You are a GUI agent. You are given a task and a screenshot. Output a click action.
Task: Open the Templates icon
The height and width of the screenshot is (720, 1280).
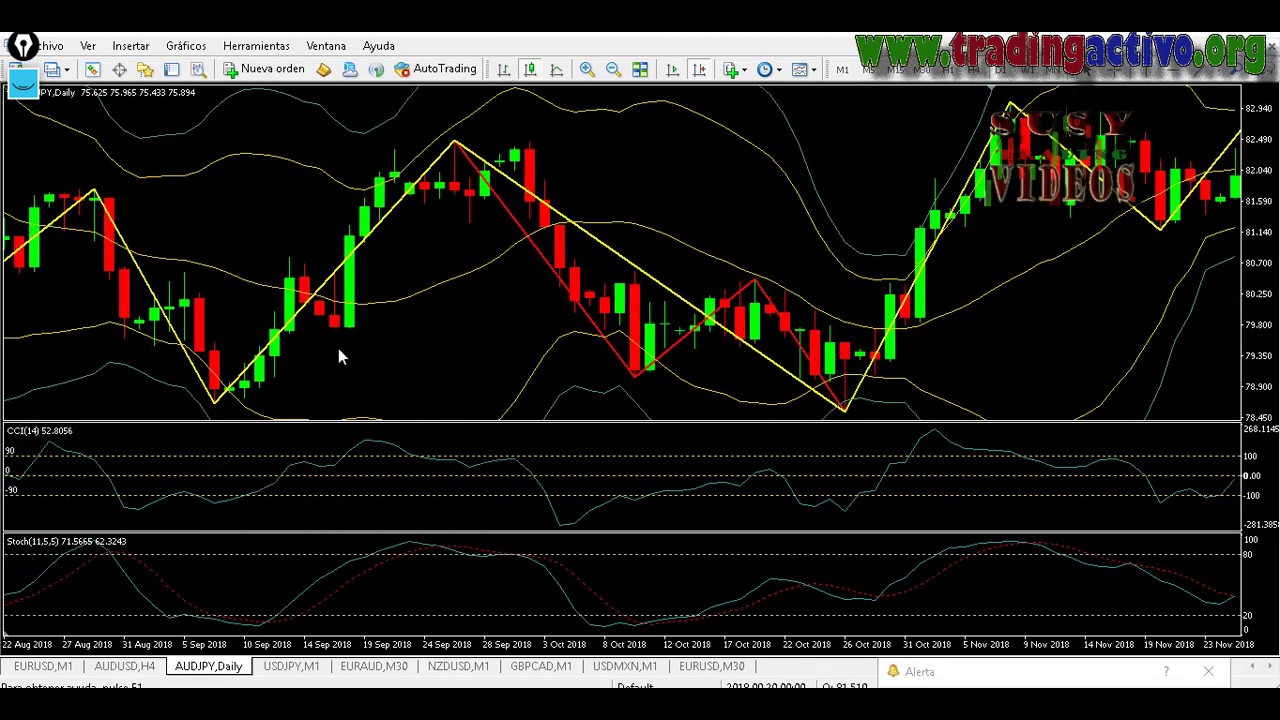click(x=799, y=69)
